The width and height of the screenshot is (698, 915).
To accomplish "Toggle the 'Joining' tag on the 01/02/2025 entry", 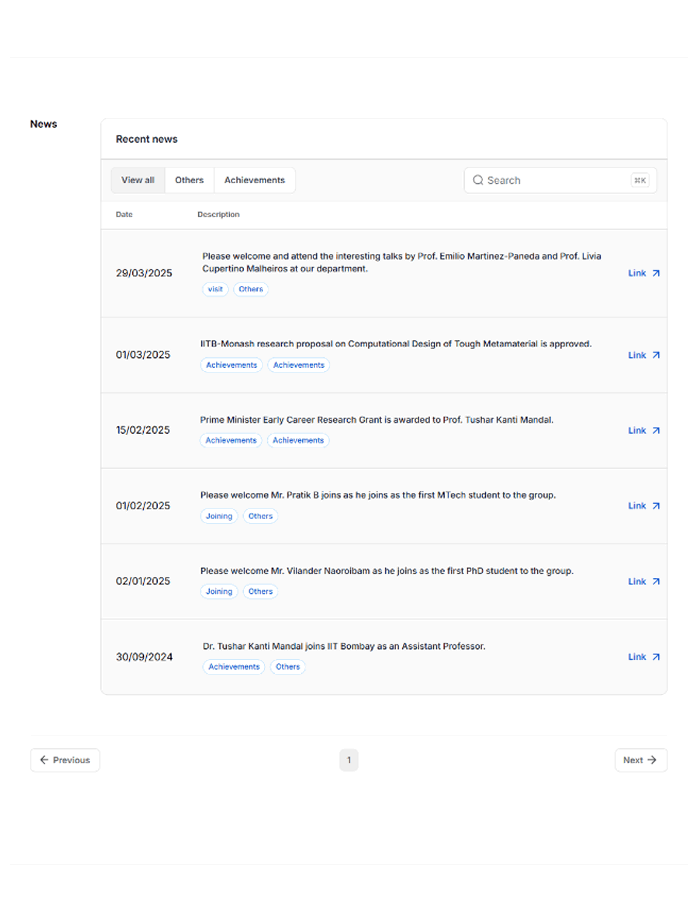I will [x=219, y=516].
